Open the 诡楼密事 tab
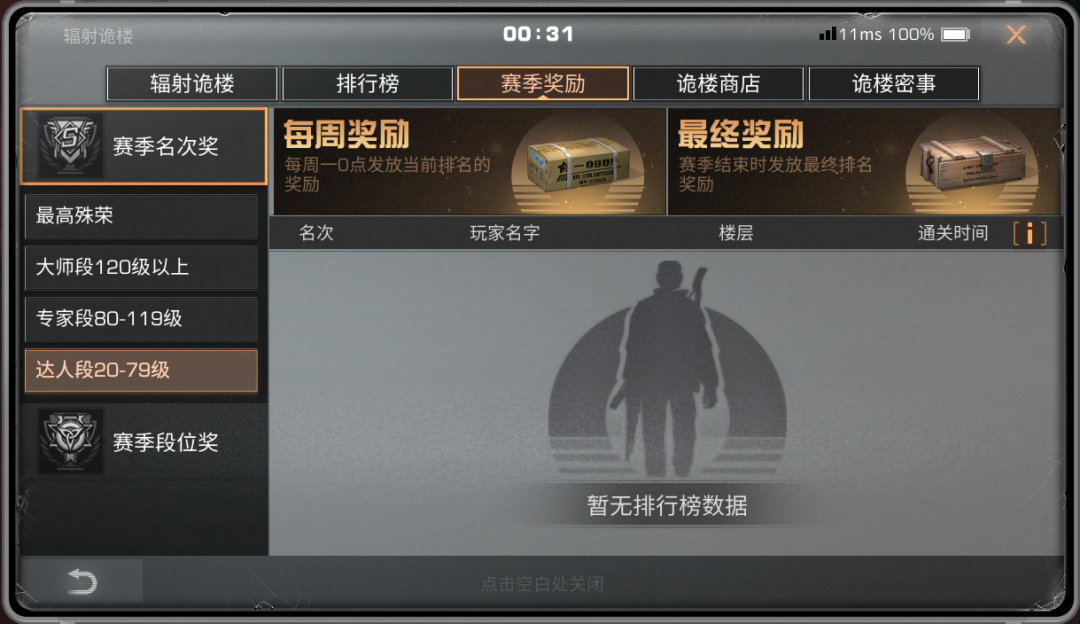This screenshot has height=624, width=1080. [x=894, y=83]
